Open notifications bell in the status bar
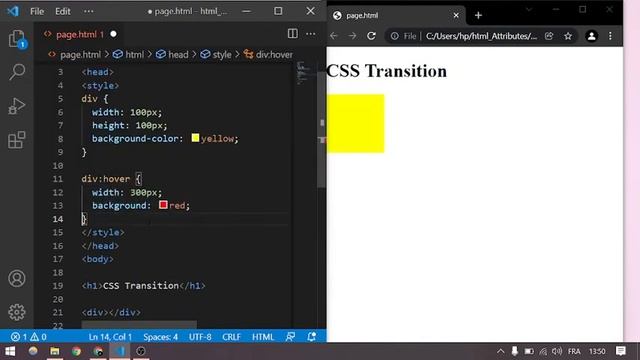The image size is (640, 360). [x=311, y=337]
